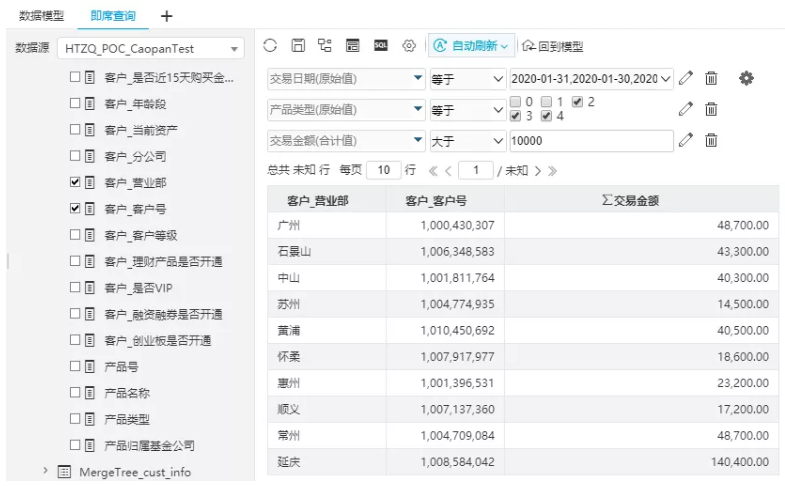Go to next page arrow
This screenshot has height=486, width=785.
(538, 171)
